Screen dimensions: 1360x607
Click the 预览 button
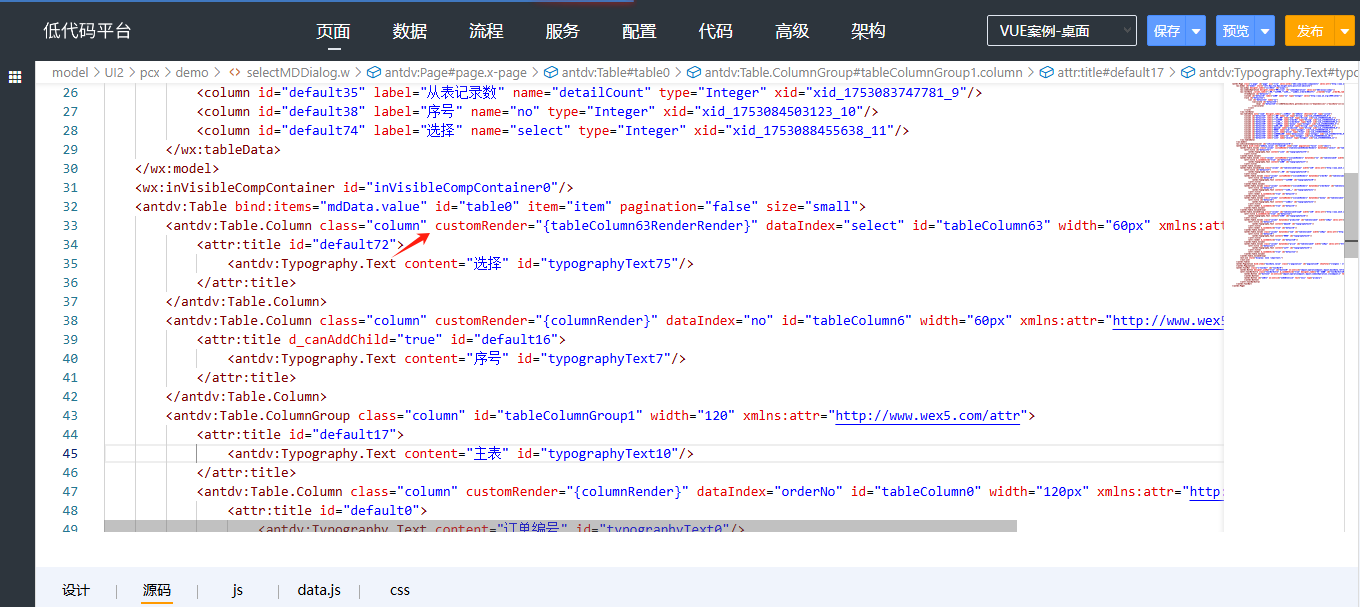click(x=1236, y=31)
